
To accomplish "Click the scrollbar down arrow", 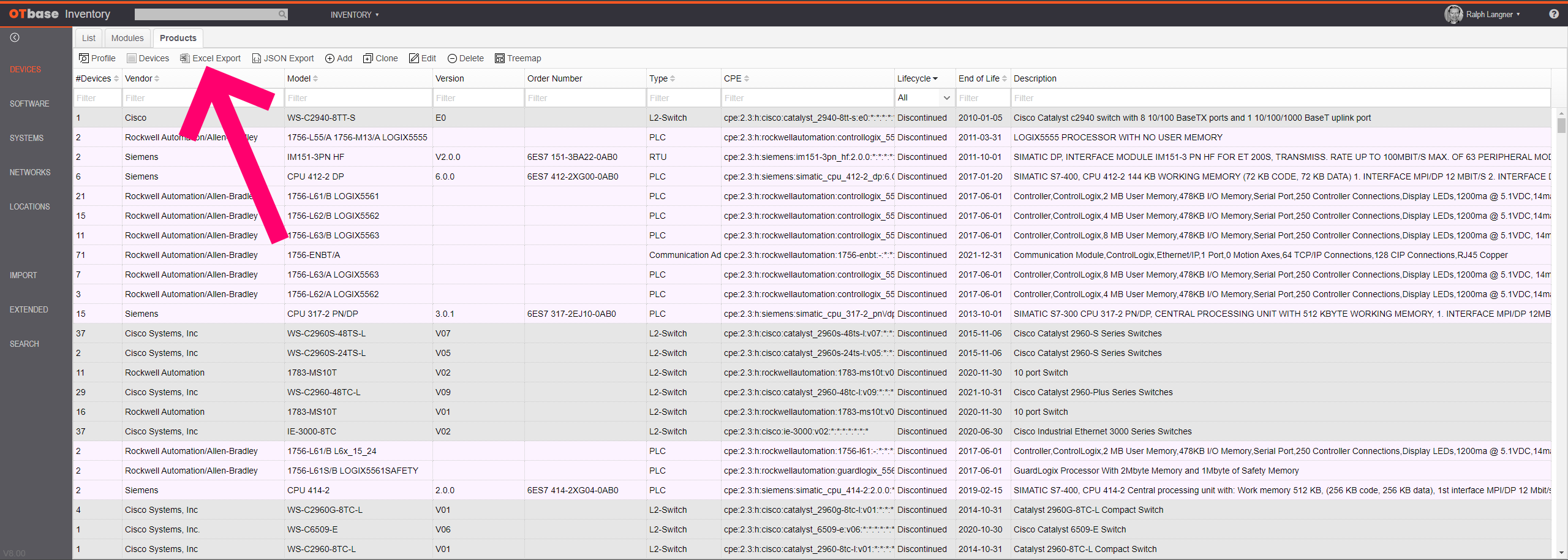I will [x=1561, y=553].
